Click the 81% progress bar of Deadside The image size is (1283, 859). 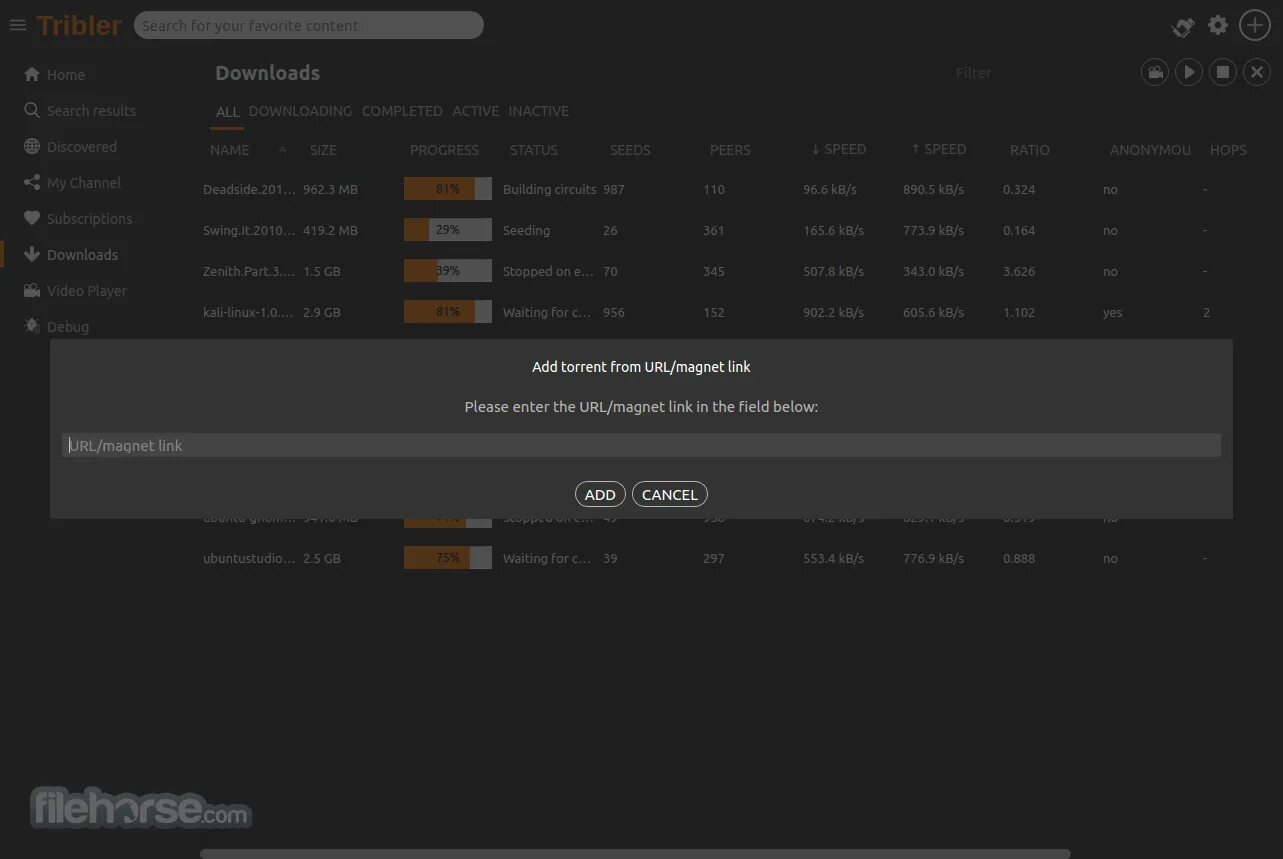(448, 189)
